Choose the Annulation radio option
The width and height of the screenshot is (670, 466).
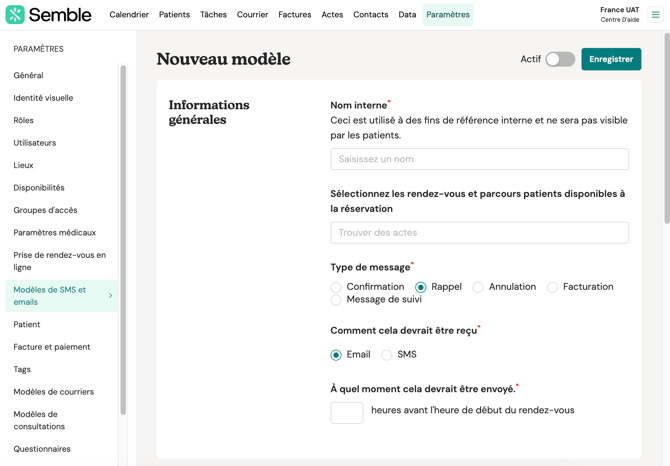click(x=478, y=287)
